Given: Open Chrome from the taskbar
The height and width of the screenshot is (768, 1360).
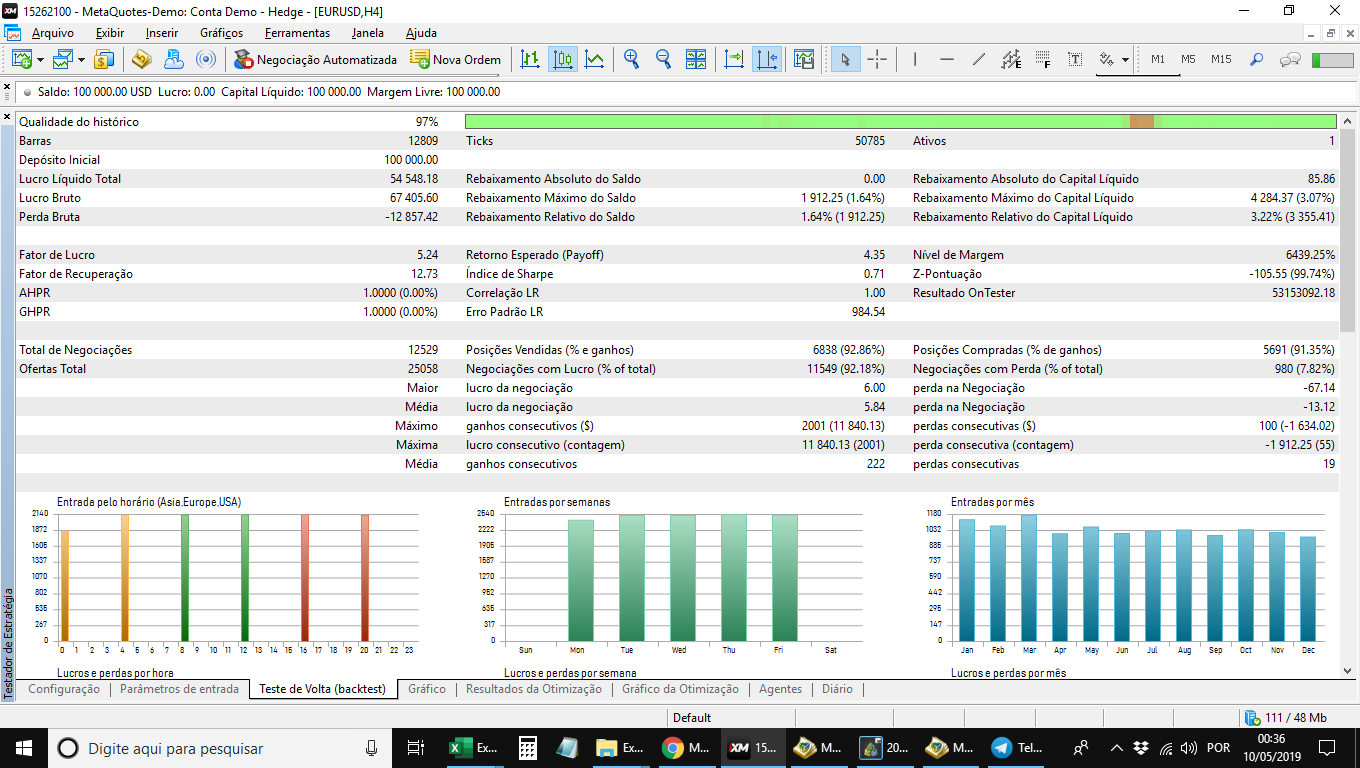Looking at the screenshot, I should (686, 747).
